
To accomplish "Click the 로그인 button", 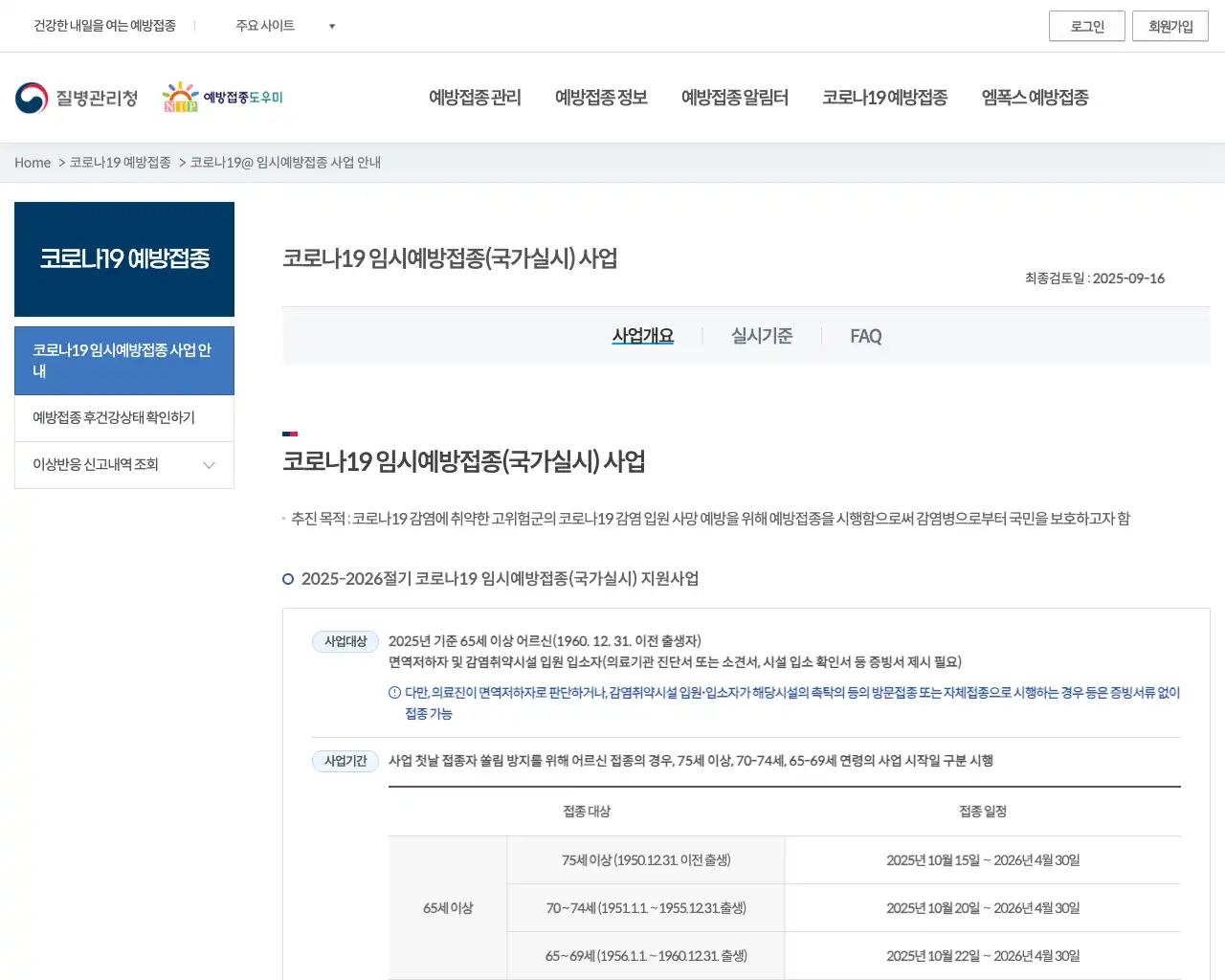I will click(x=1087, y=26).
